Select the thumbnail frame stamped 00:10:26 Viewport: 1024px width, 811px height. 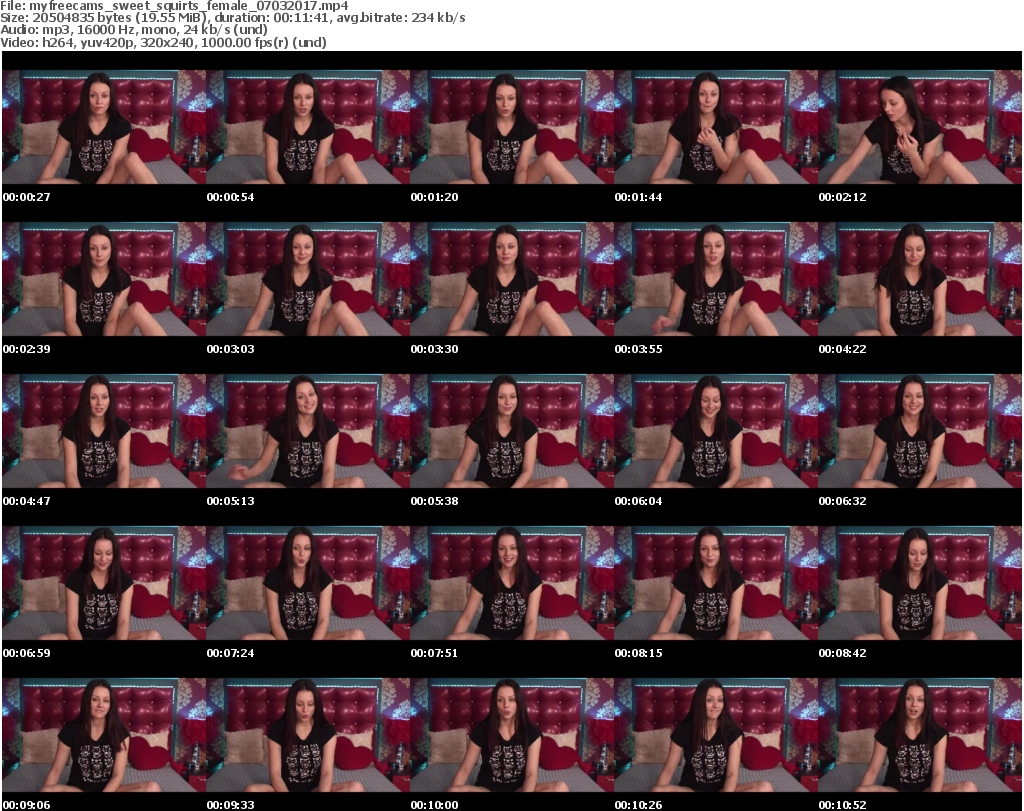(x=716, y=735)
